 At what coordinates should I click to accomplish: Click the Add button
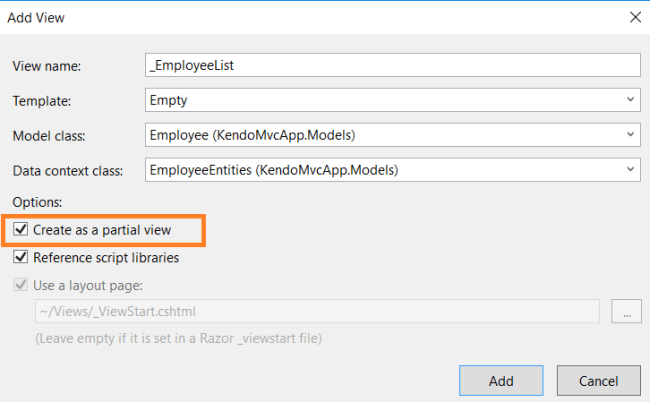[x=501, y=380]
